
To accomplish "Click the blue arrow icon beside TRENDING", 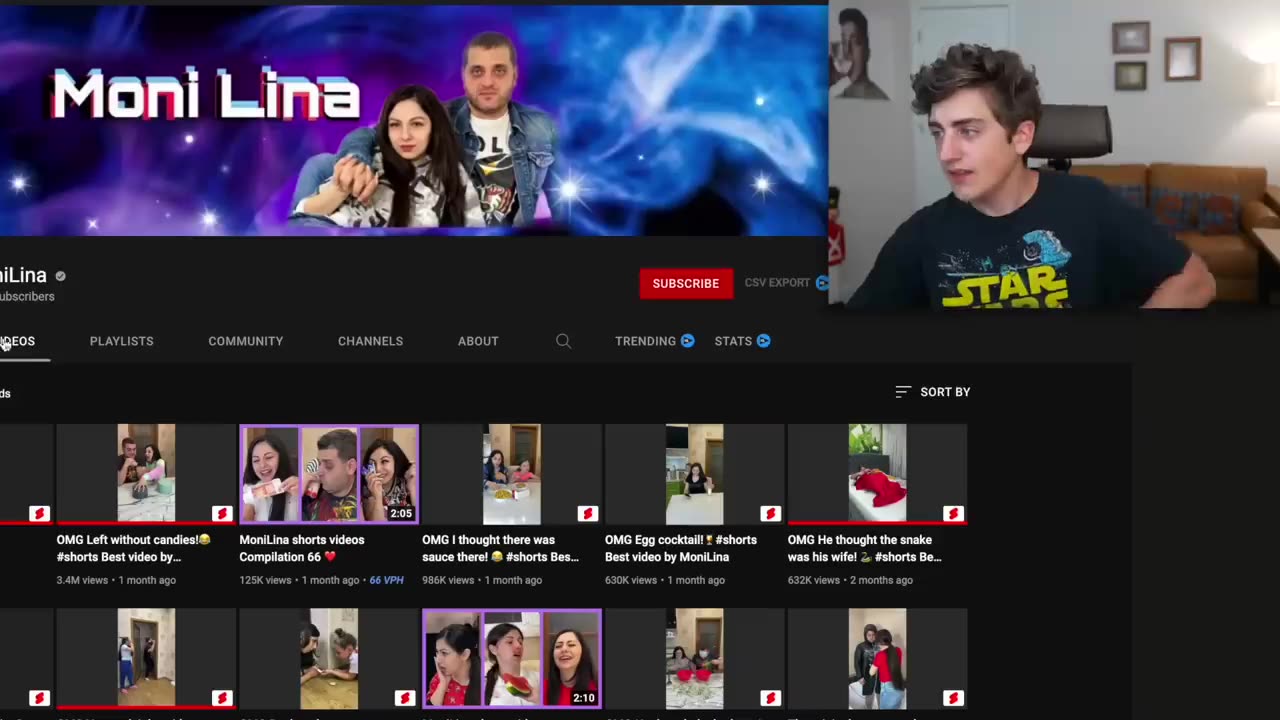I will [688, 341].
